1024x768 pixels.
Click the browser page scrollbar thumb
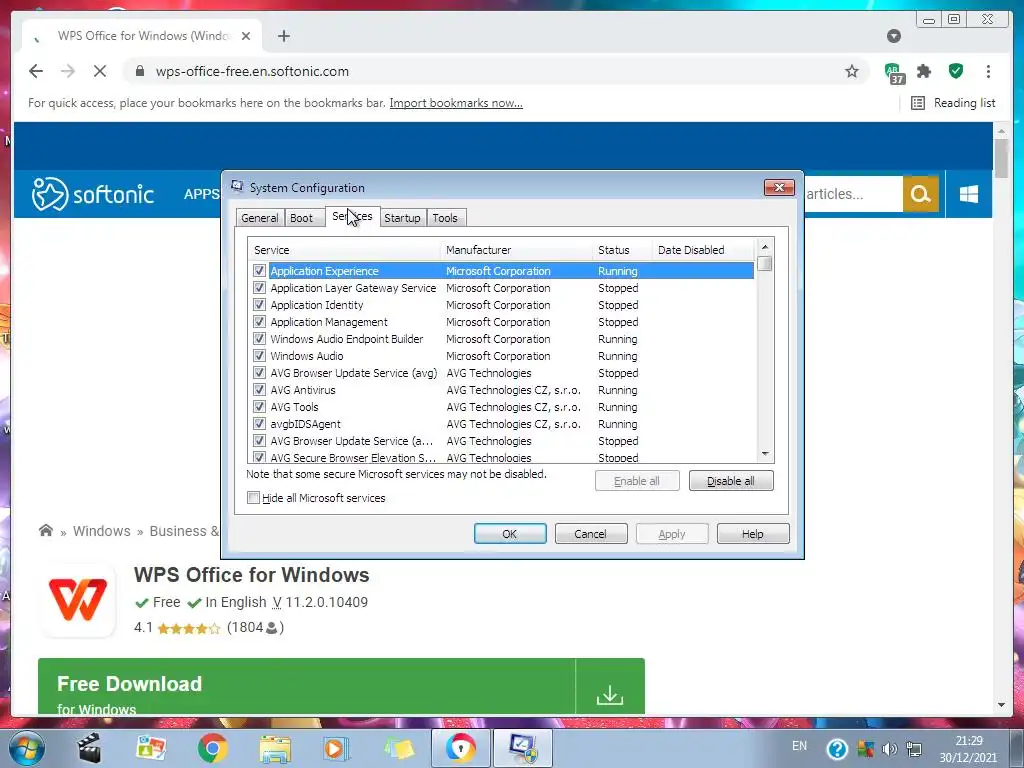coord(1002,157)
